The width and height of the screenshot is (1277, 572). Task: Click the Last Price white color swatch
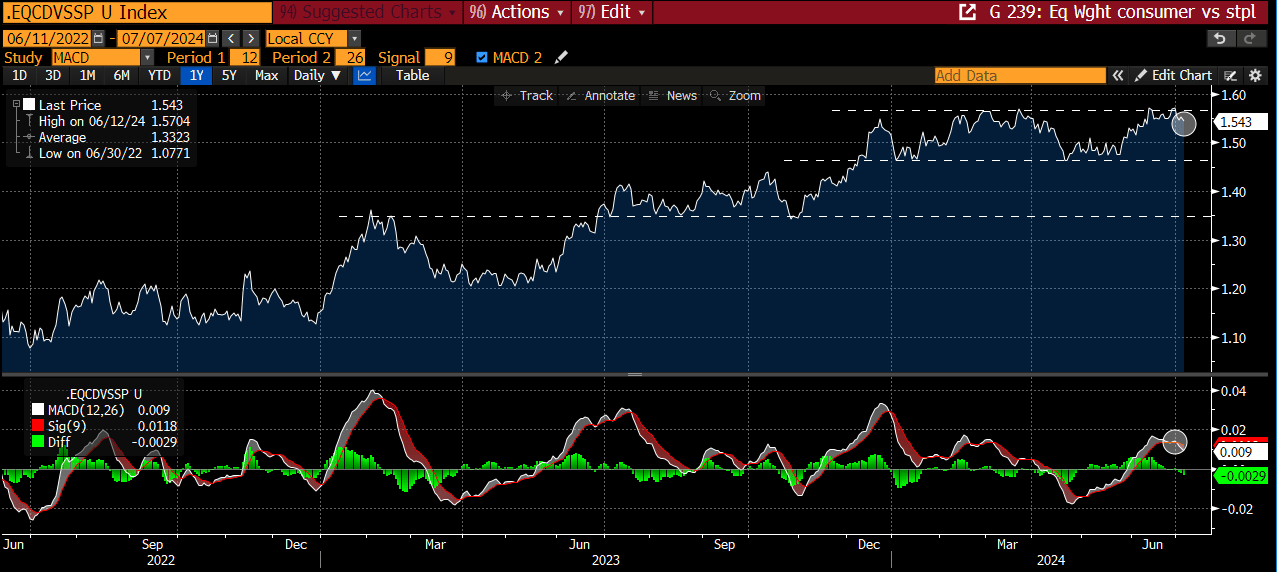tap(29, 105)
